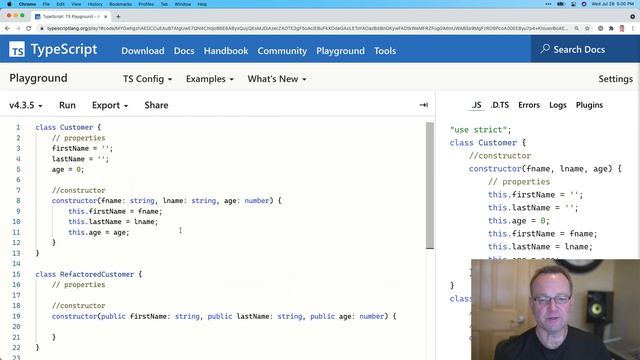Click '"use strict";' in JS output
640x360 pixels.
480,130
